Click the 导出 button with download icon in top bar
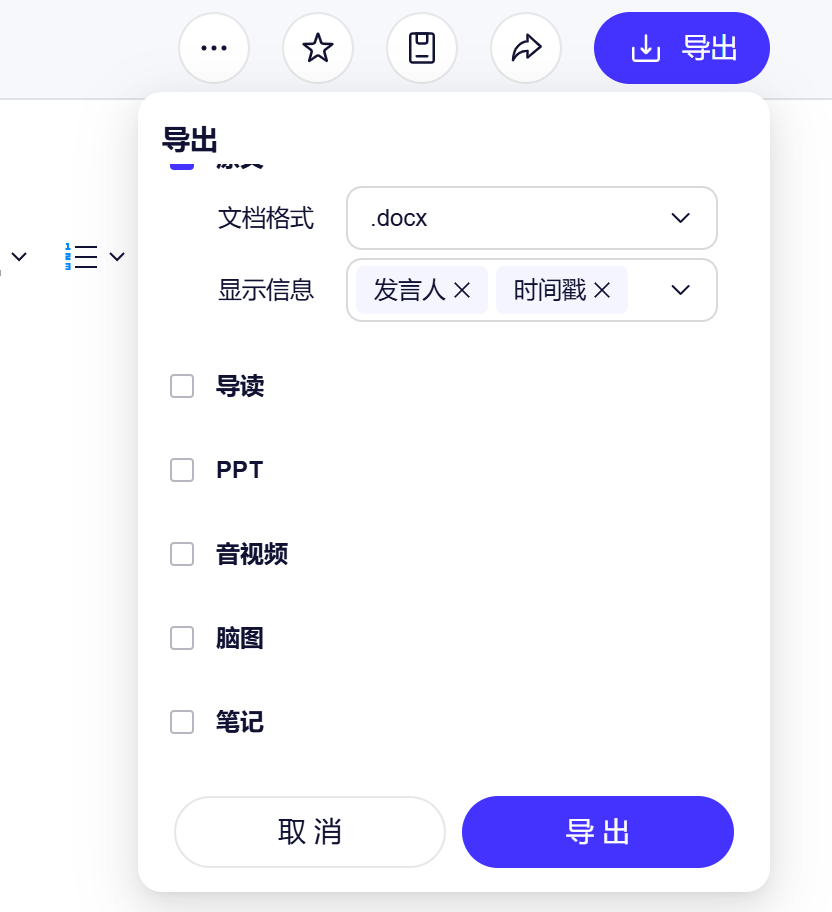The width and height of the screenshot is (832, 912). pos(681,47)
